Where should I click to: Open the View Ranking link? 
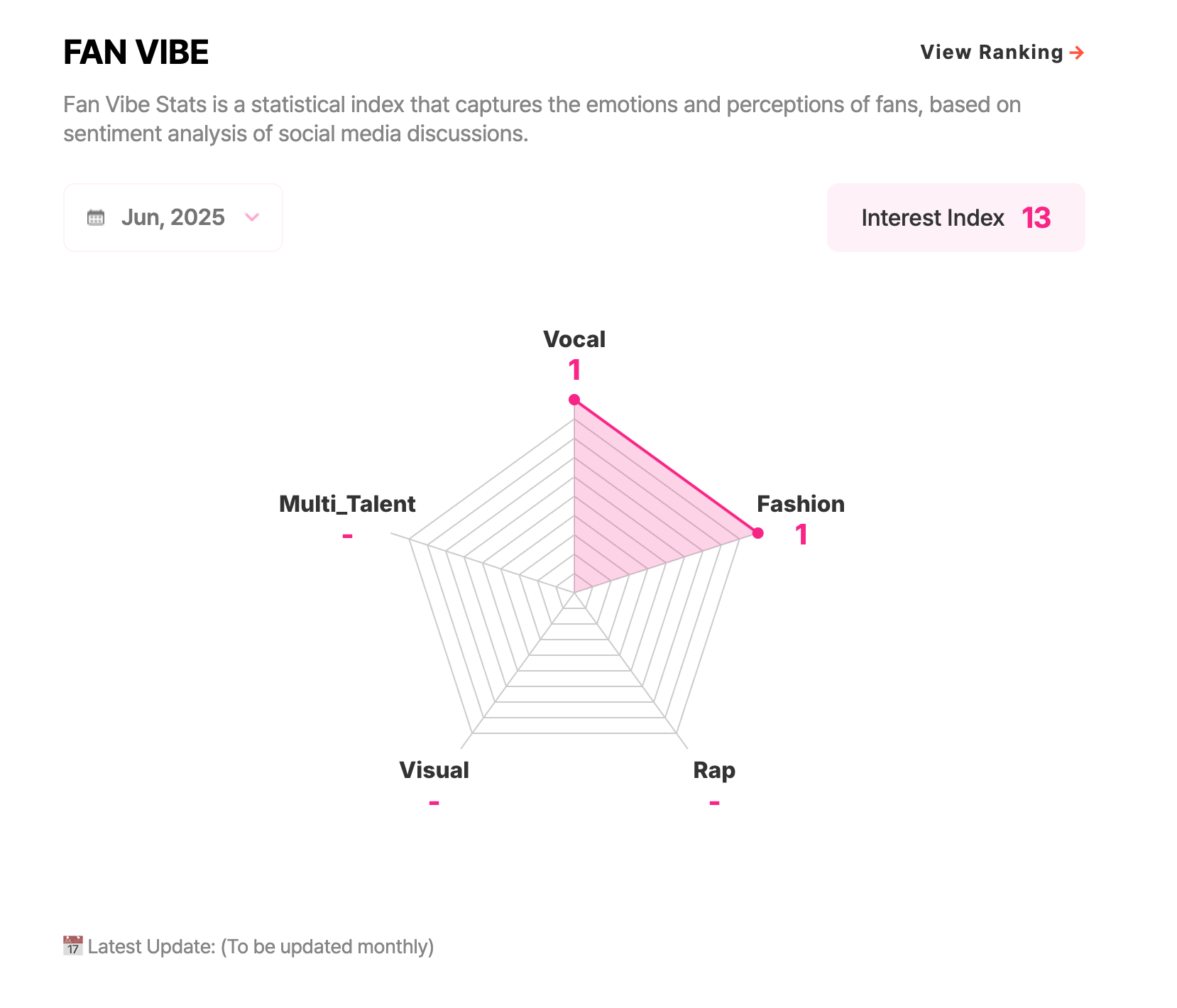click(1002, 53)
